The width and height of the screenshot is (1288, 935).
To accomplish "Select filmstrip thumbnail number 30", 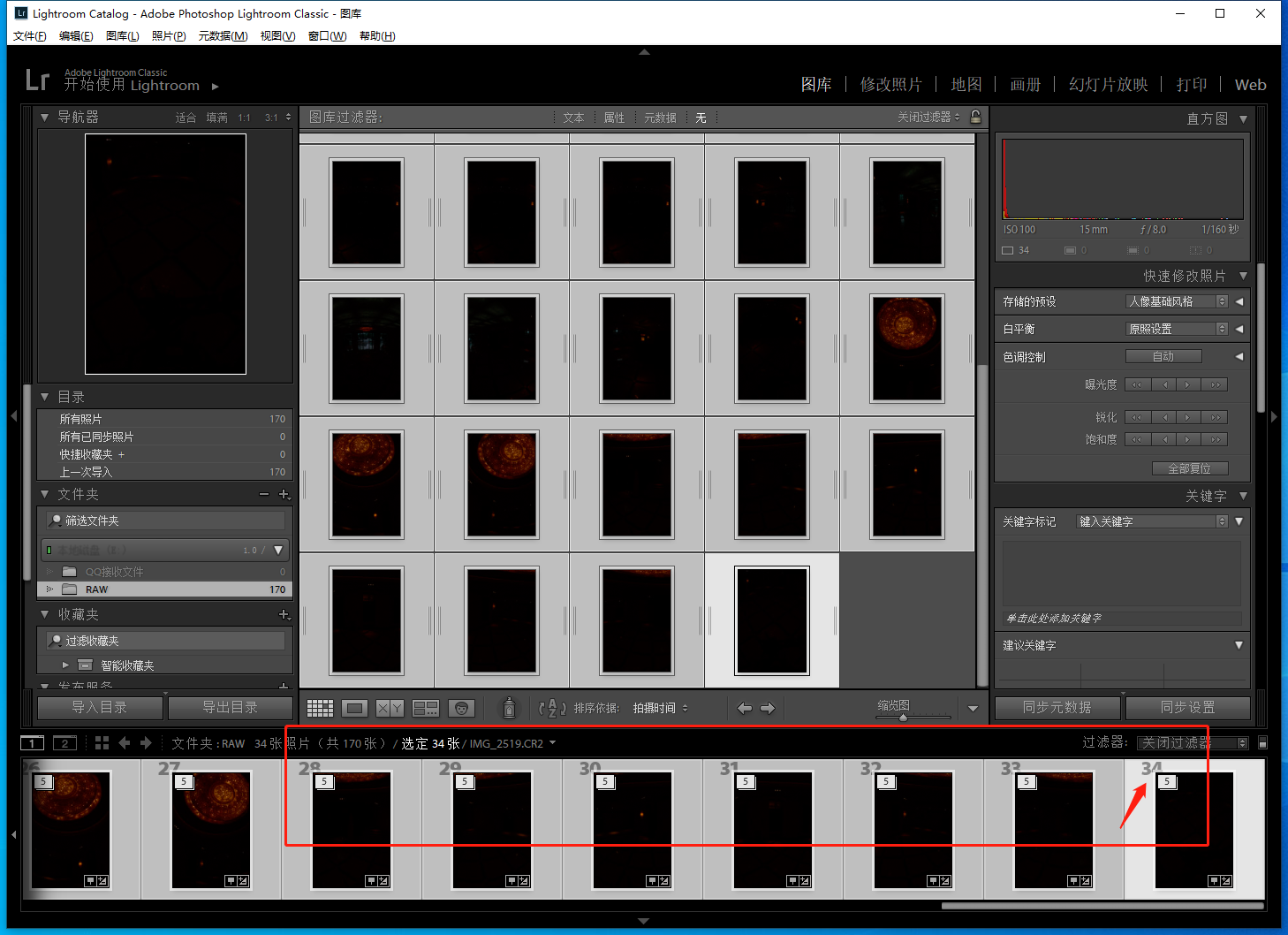I will click(633, 829).
